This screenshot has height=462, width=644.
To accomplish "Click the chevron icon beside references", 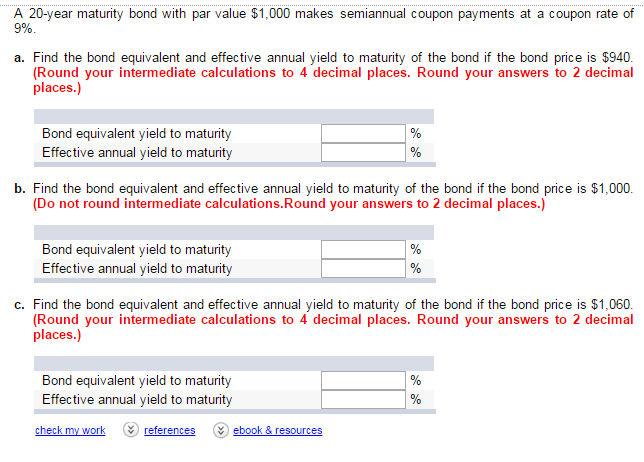I will click(x=131, y=430).
